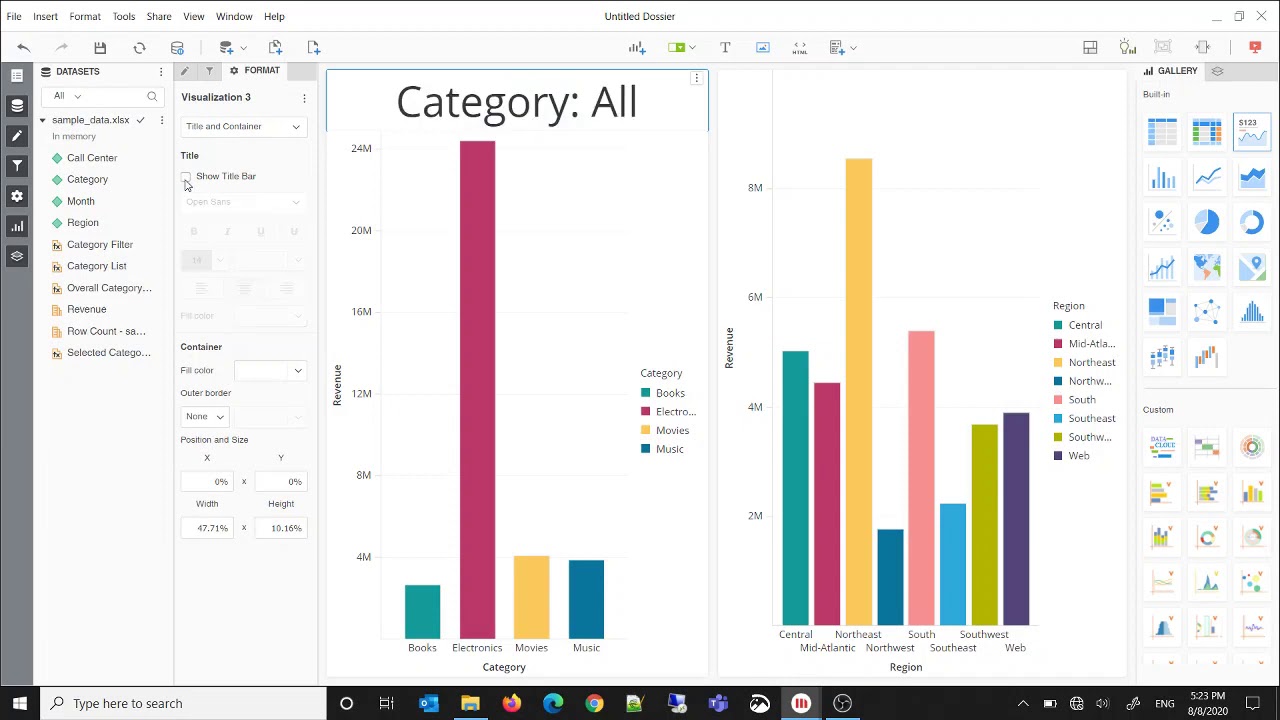
Task: Click the Add Page icon
Action: coord(313,47)
